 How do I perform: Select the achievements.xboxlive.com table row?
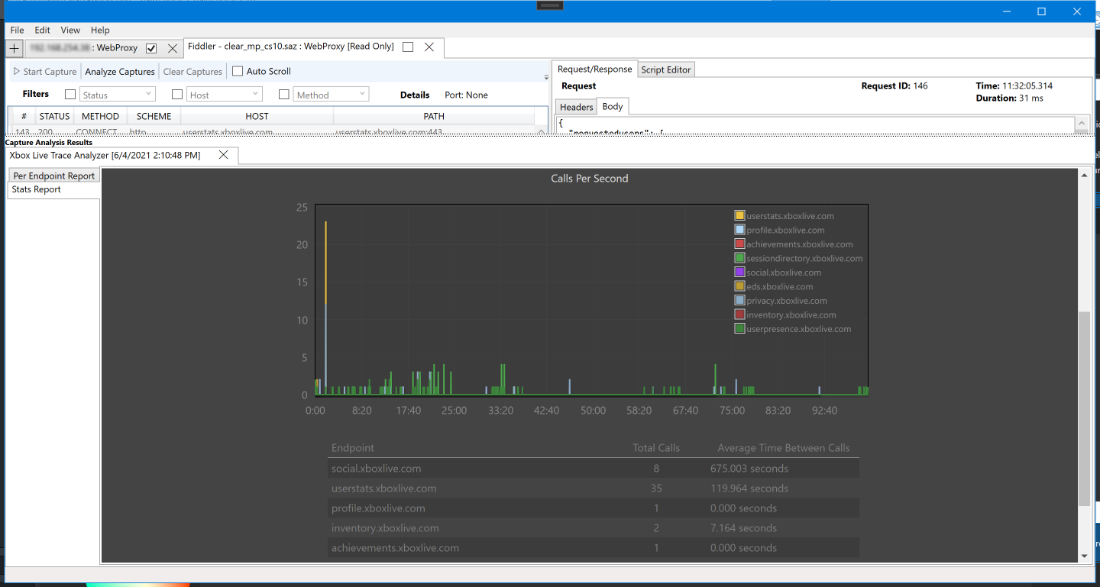click(x=594, y=548)
